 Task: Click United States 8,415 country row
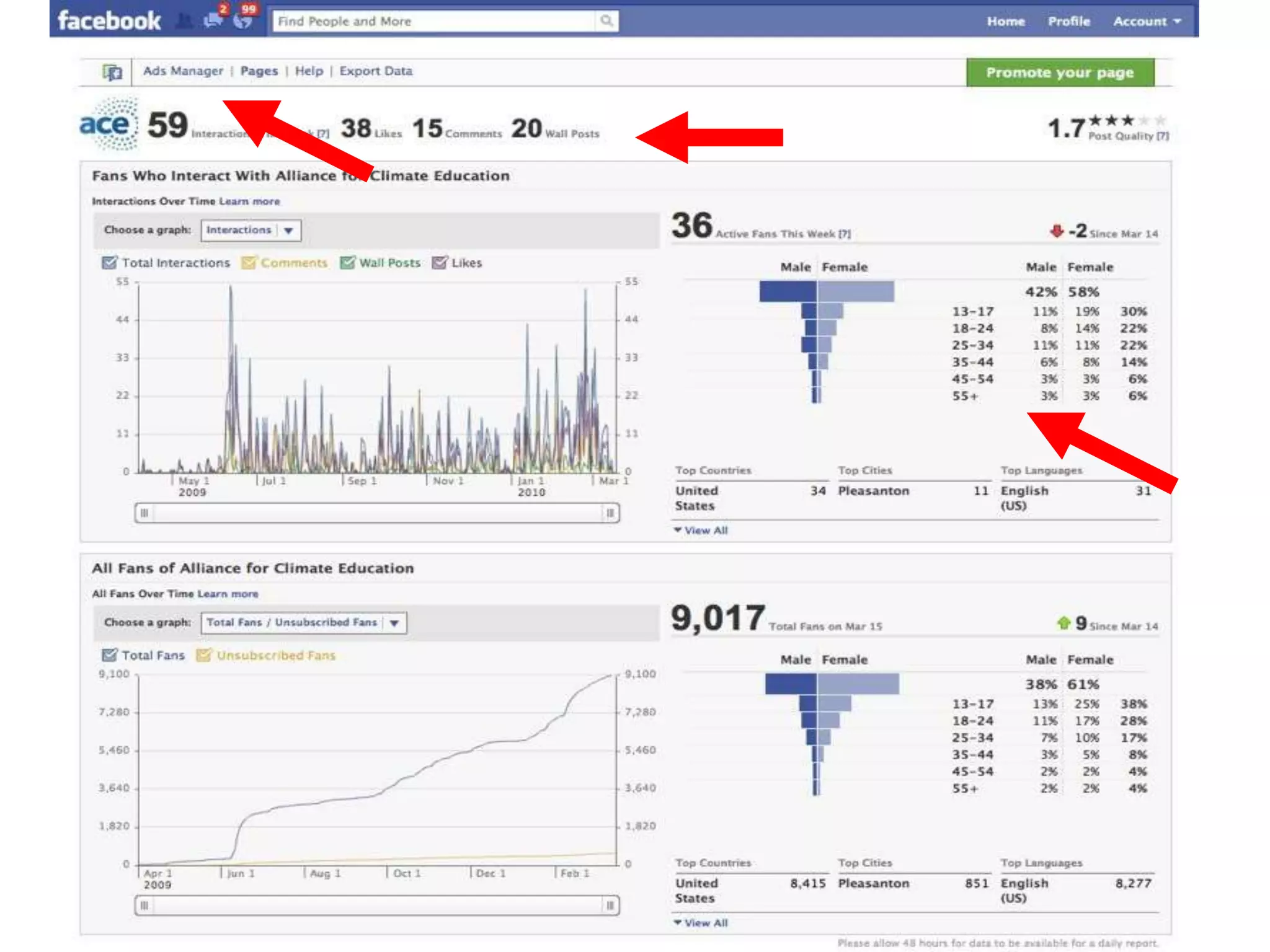750,891
